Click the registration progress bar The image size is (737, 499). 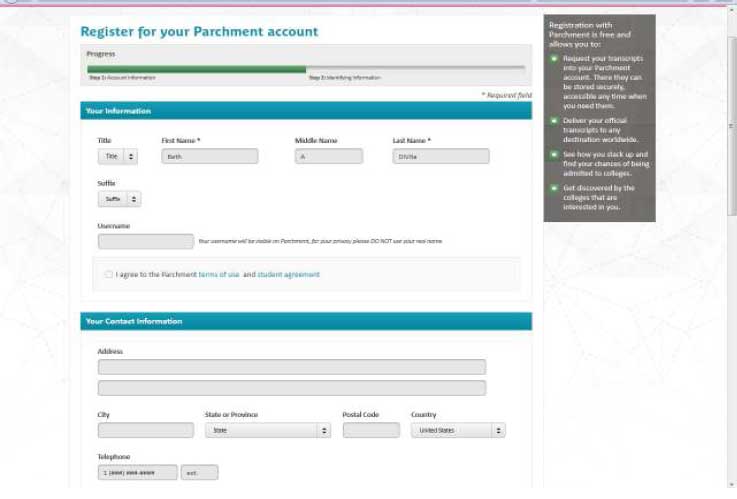coord(306,69)
